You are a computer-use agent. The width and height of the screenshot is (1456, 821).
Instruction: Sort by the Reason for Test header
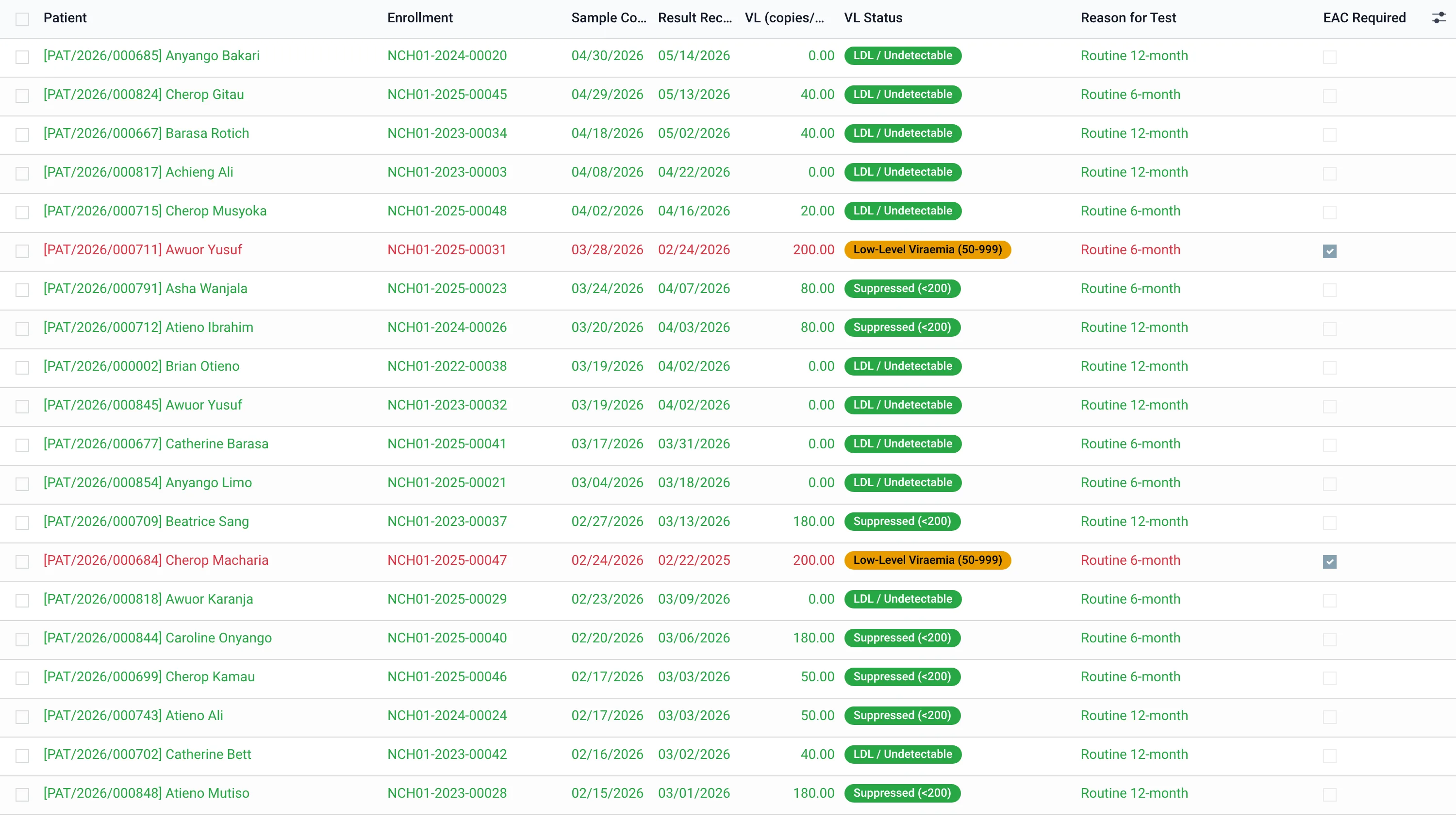click(1128, 18)
